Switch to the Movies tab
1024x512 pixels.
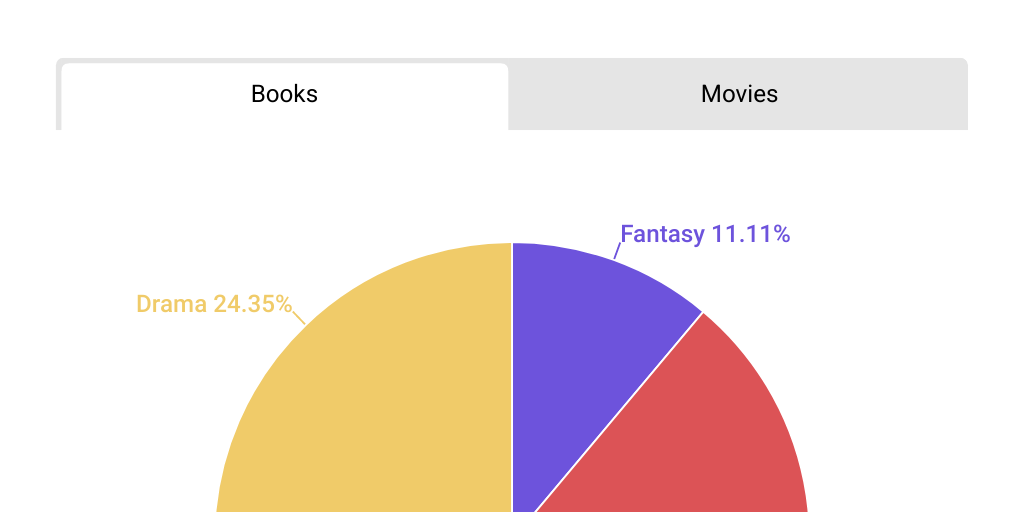click(739, 94)
